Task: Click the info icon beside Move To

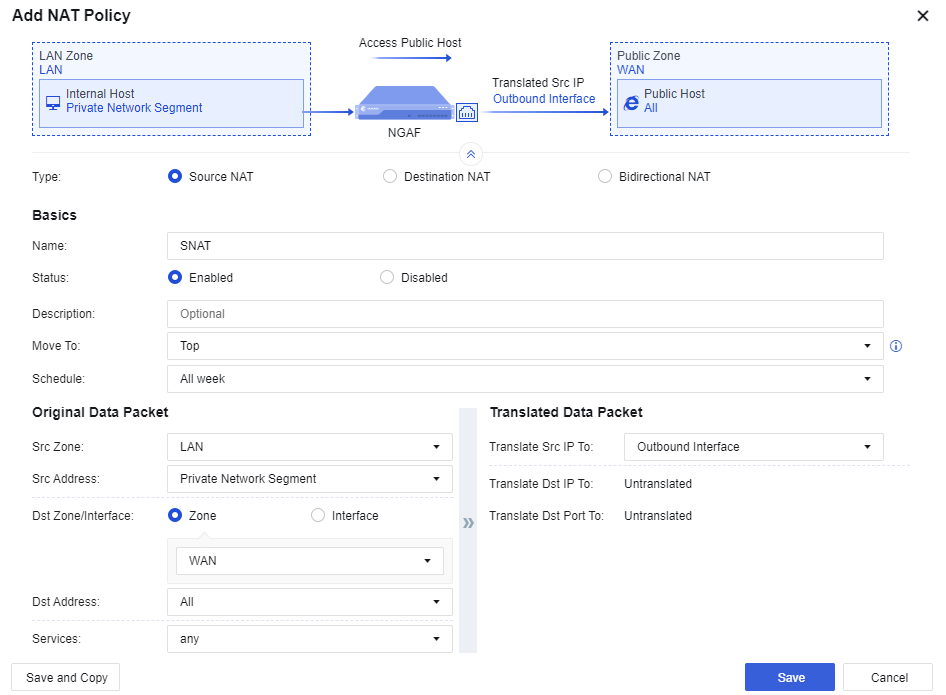Action: point(896,346)
